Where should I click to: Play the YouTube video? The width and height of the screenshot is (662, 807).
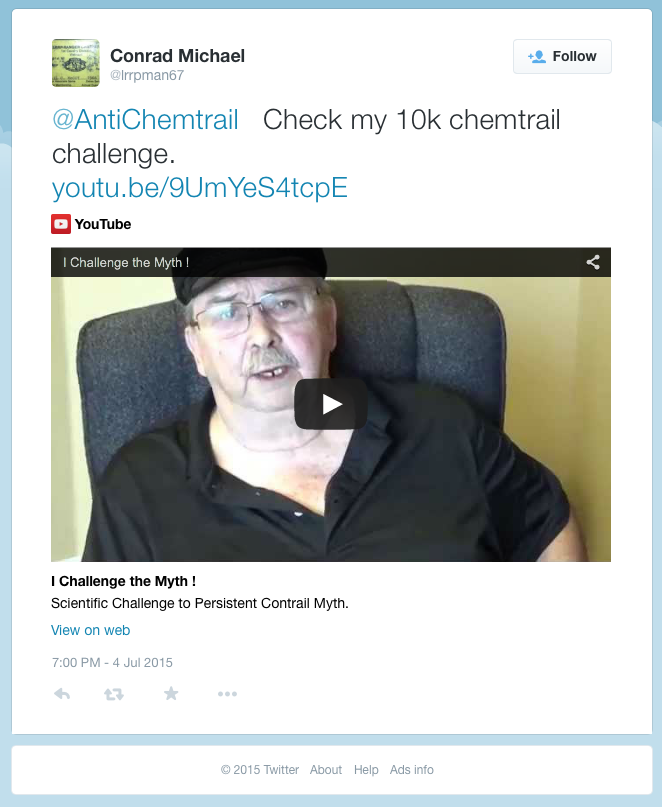pyautogui.click(x=331, y=404)
